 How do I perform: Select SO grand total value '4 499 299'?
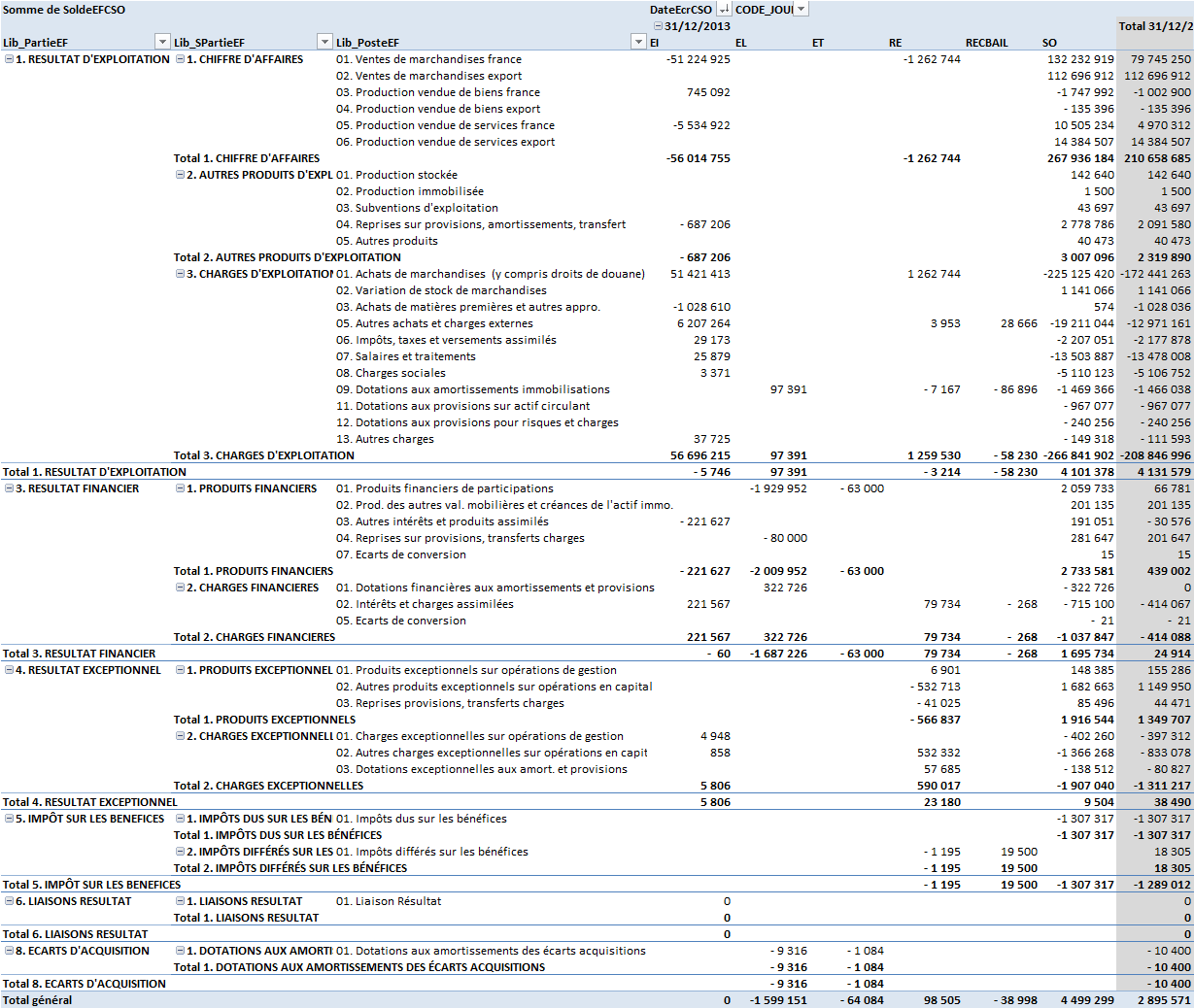(x=1087, y=1000)
